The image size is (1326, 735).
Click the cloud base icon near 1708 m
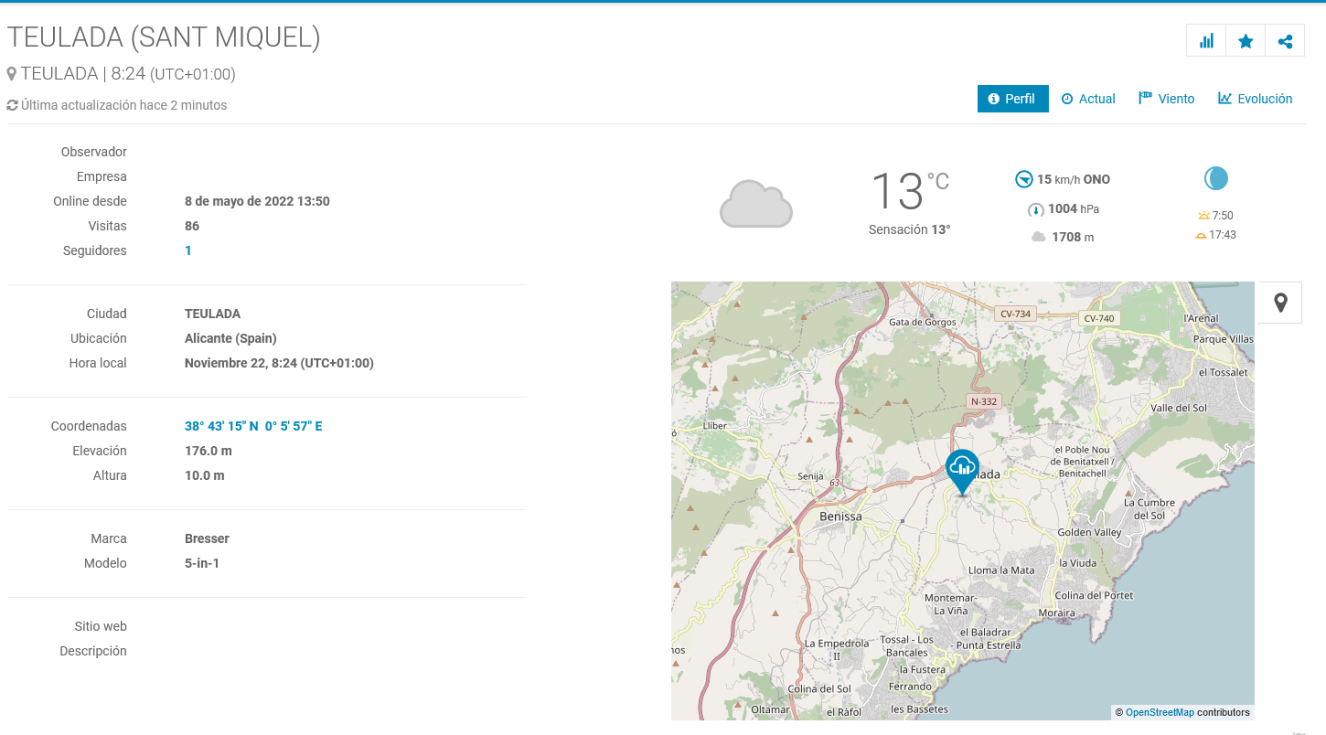[x=1039, y=237]
